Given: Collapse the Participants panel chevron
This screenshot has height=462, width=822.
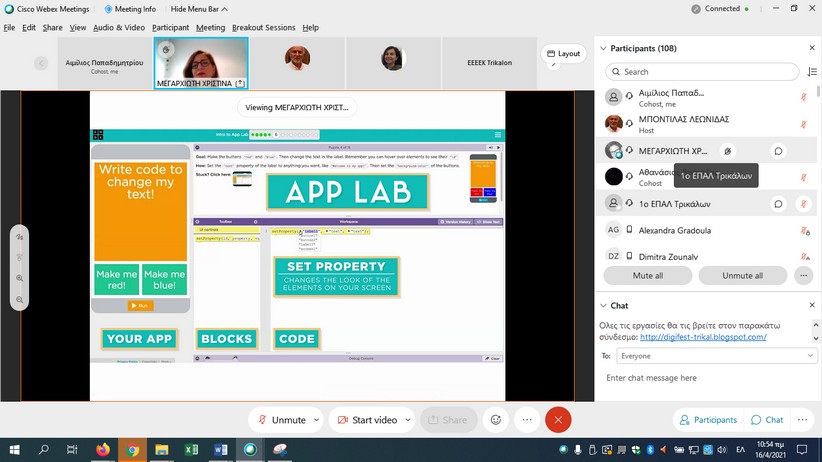Looking at the screenshot, I should 603,48.
